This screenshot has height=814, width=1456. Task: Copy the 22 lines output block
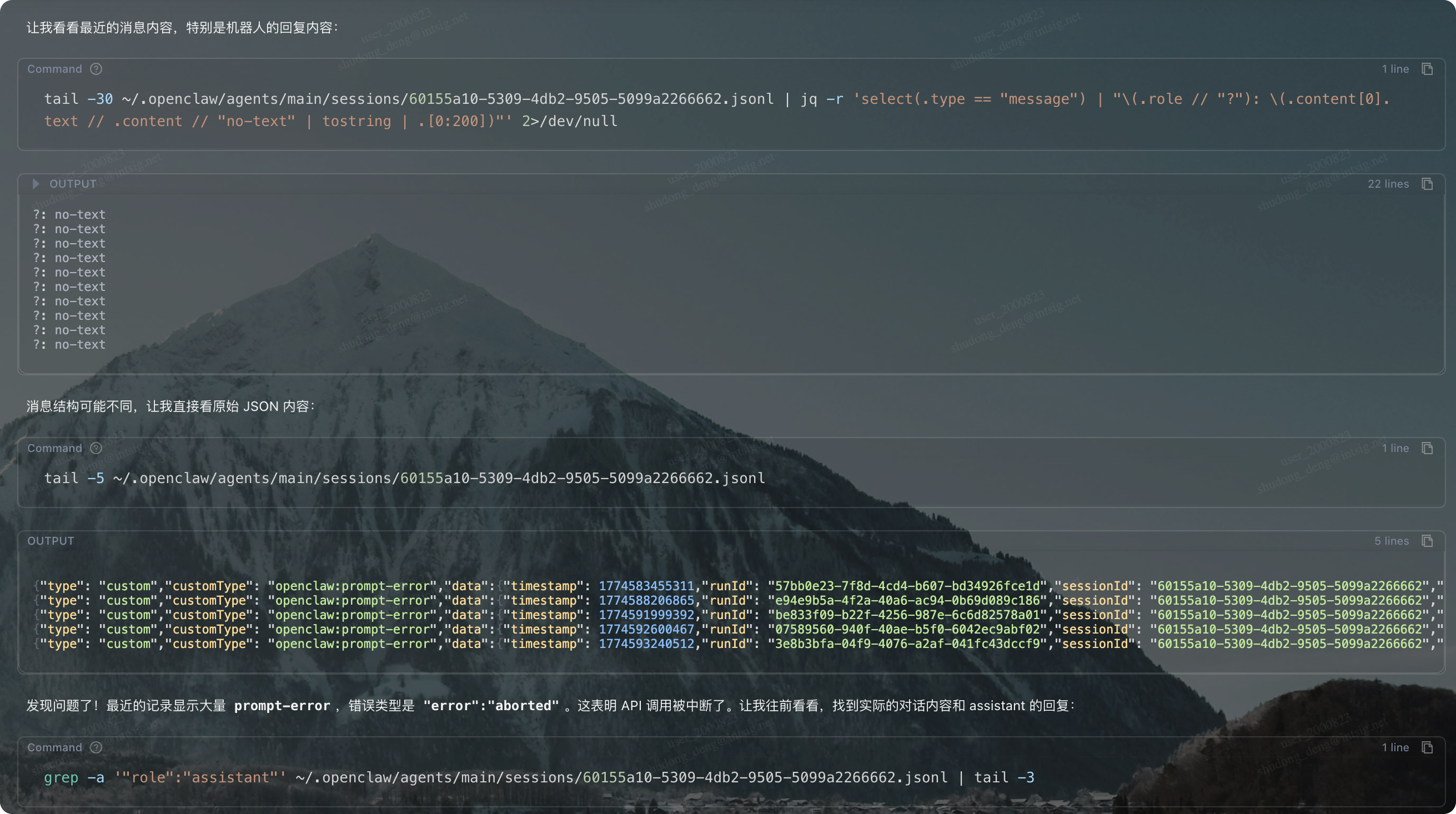pos(1427,184)
